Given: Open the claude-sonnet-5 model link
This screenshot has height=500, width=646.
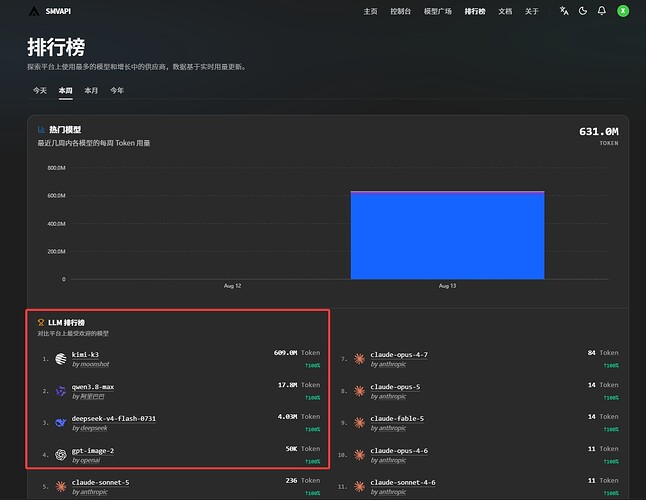Looking at the screenshot, I should point(101,482).
